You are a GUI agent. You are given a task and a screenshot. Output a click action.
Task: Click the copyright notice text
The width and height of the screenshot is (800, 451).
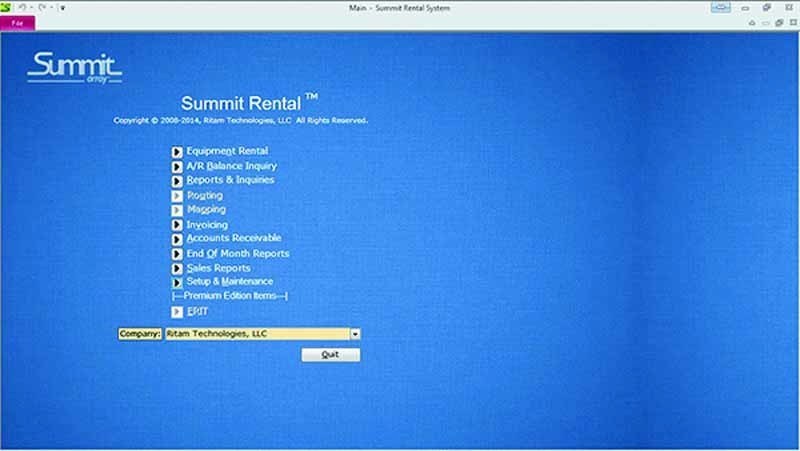(240, 121)
